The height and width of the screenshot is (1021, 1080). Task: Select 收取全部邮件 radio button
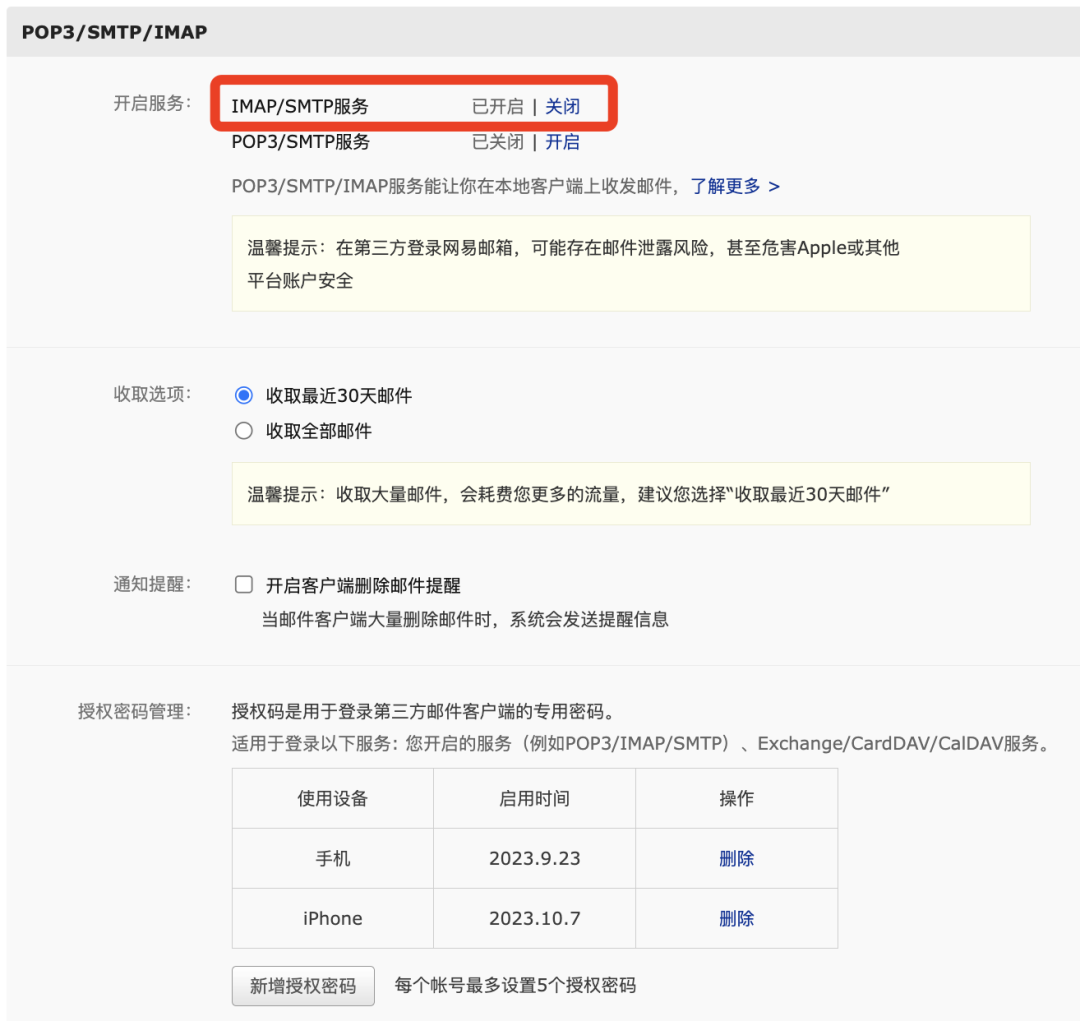pos(244,431)
